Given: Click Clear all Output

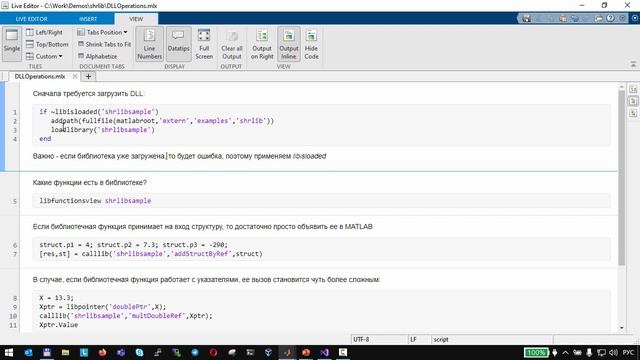Looking at the screenshot, I should (x=232, y=44).
